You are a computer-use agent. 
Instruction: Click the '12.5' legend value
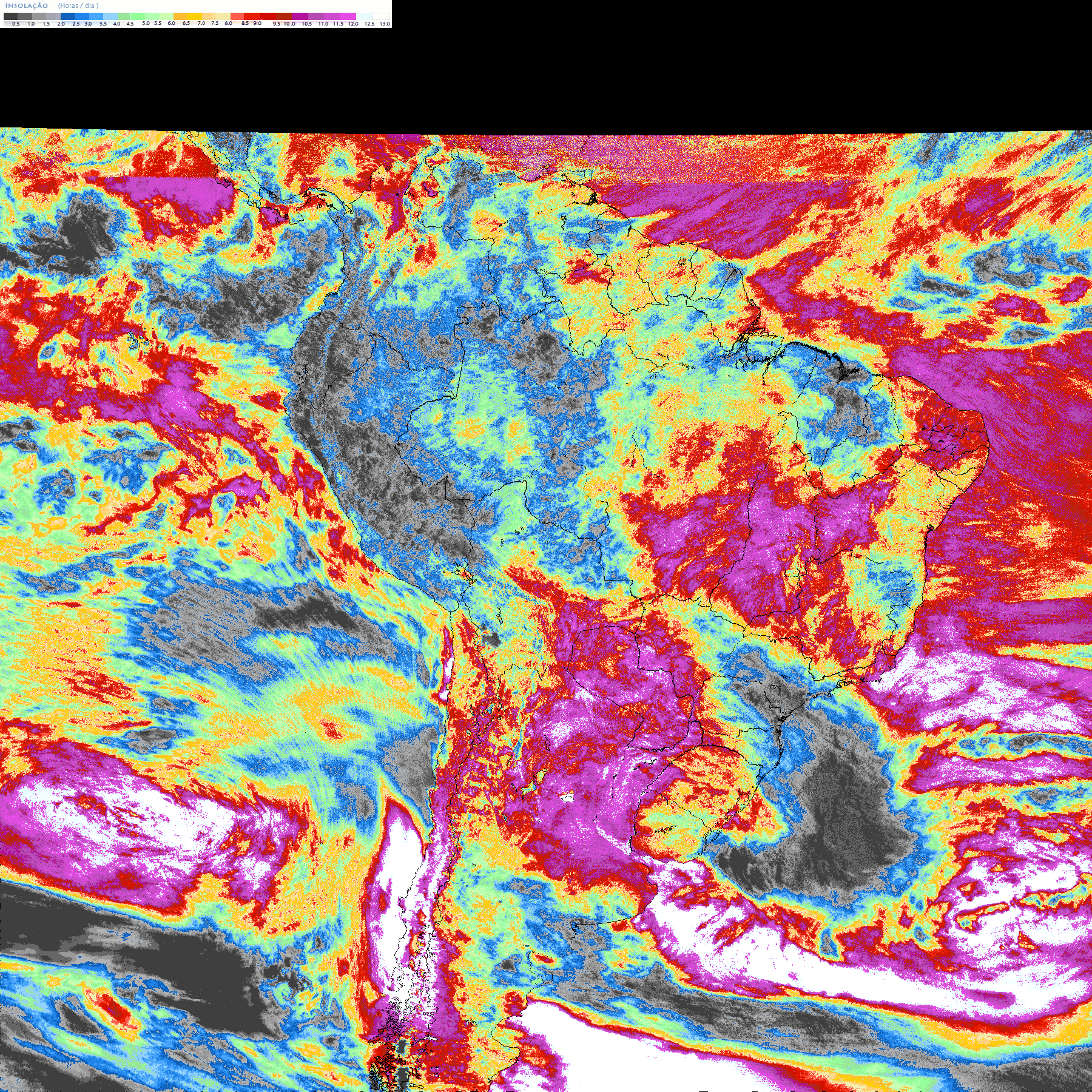[369, 24]
